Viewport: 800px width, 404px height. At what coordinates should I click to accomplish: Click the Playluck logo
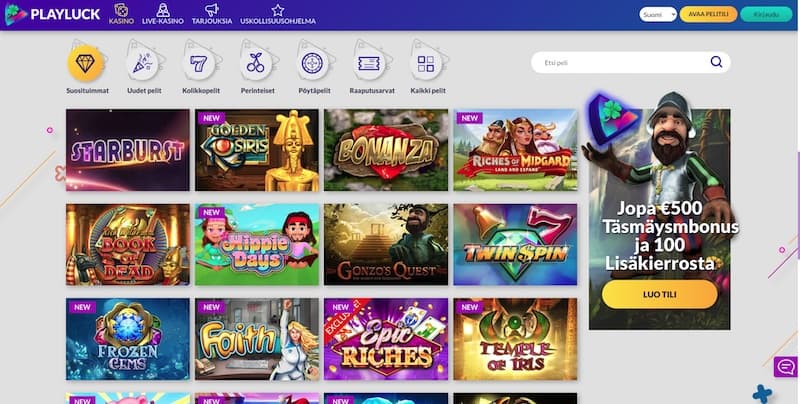coord(53,14)
